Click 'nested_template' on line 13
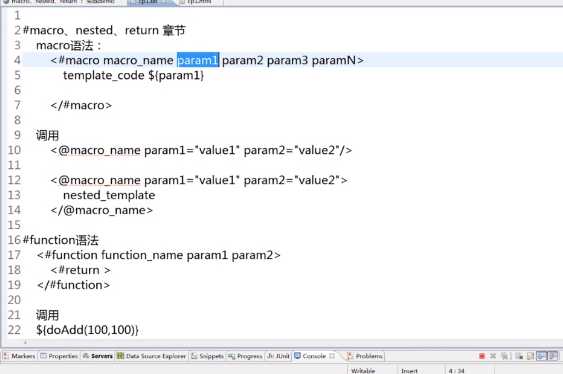 (x=109, y=195)
